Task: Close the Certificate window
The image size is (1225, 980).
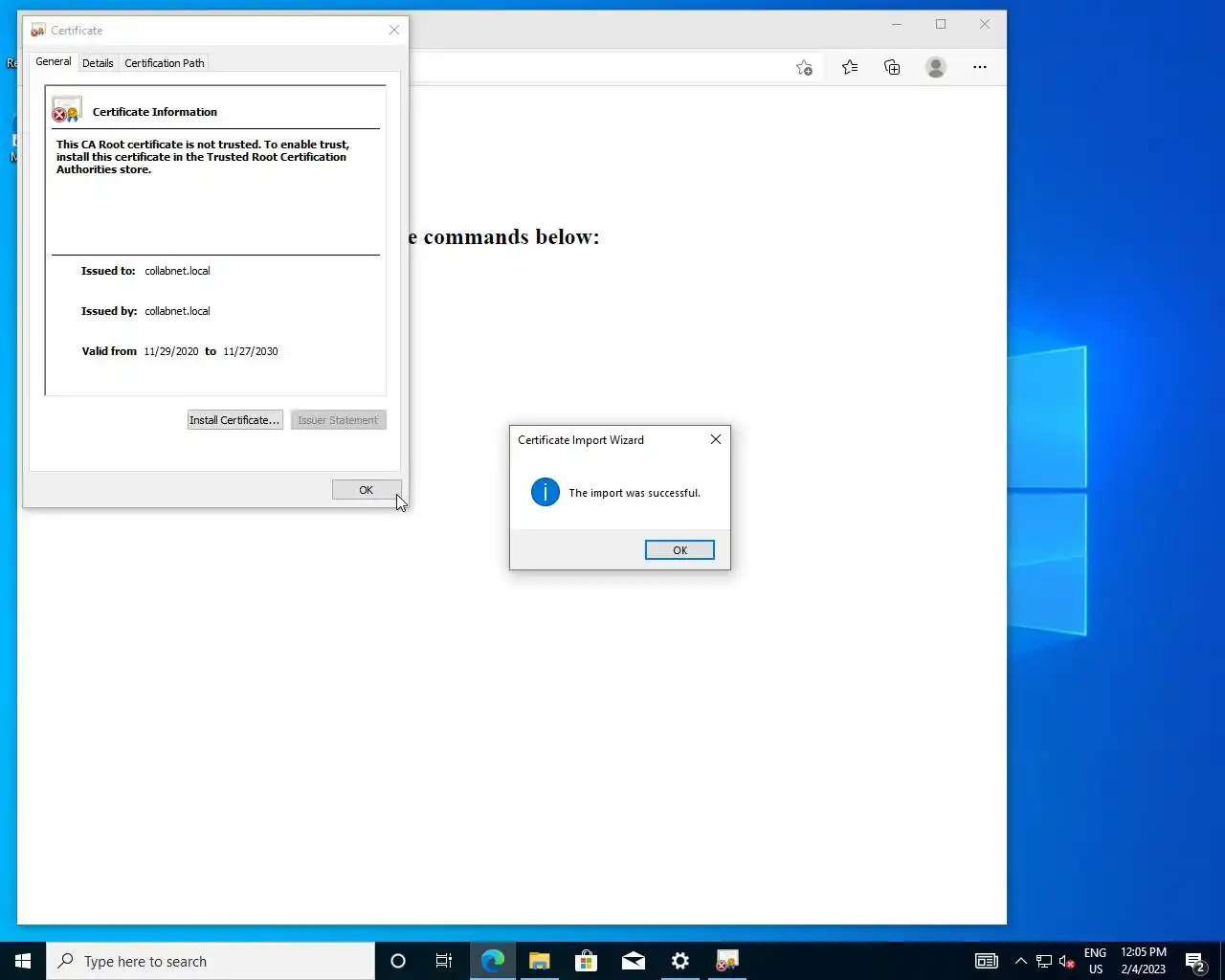Action: pos(394,30)
